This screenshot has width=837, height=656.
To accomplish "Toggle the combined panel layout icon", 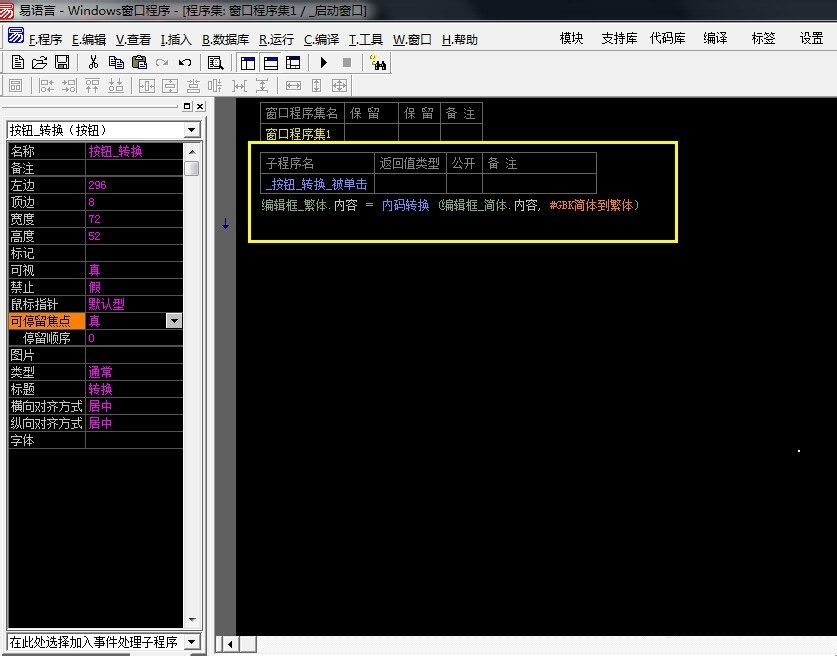I will [x=293, y=63].
